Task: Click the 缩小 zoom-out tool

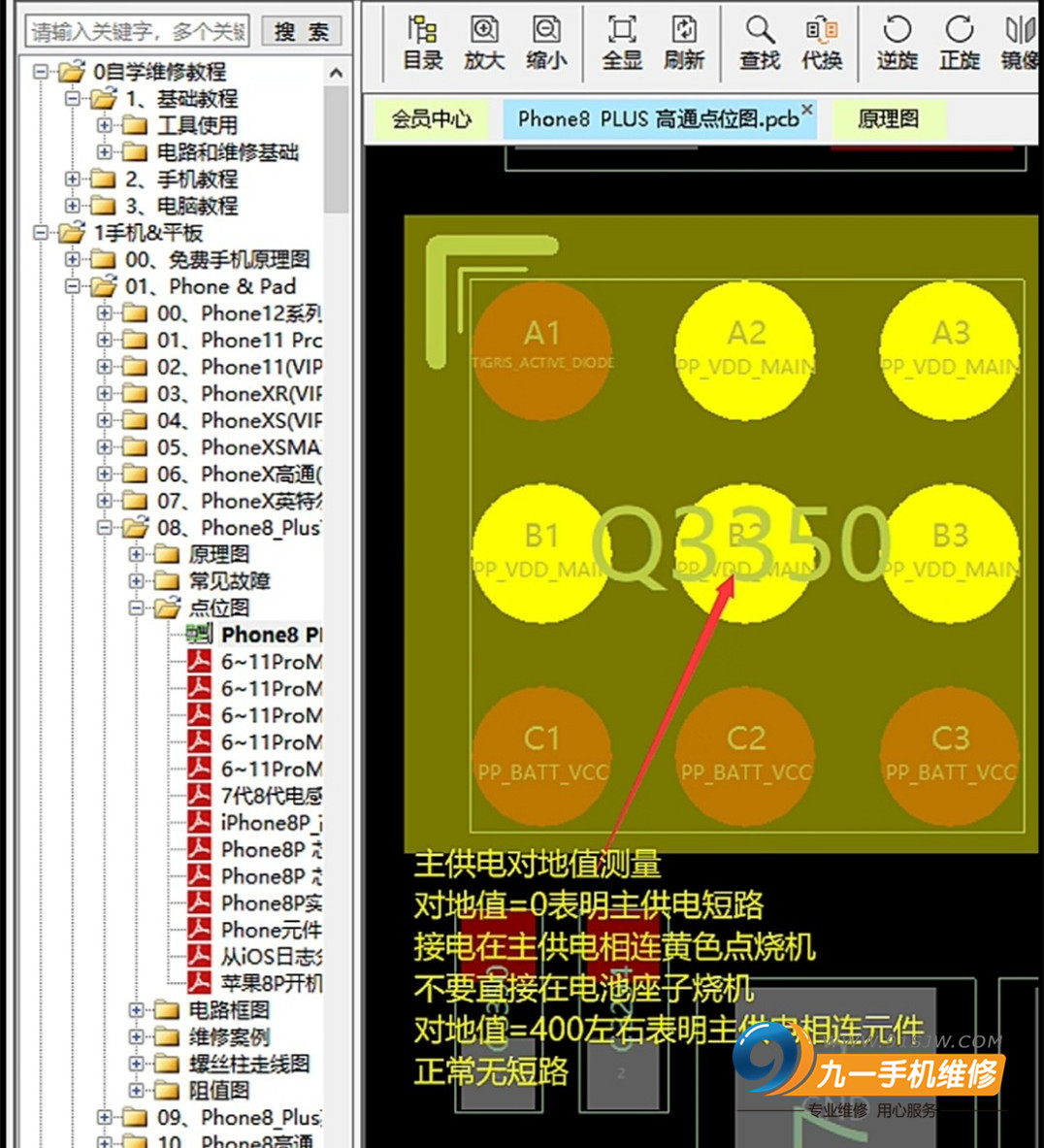Action: point(546,44)
